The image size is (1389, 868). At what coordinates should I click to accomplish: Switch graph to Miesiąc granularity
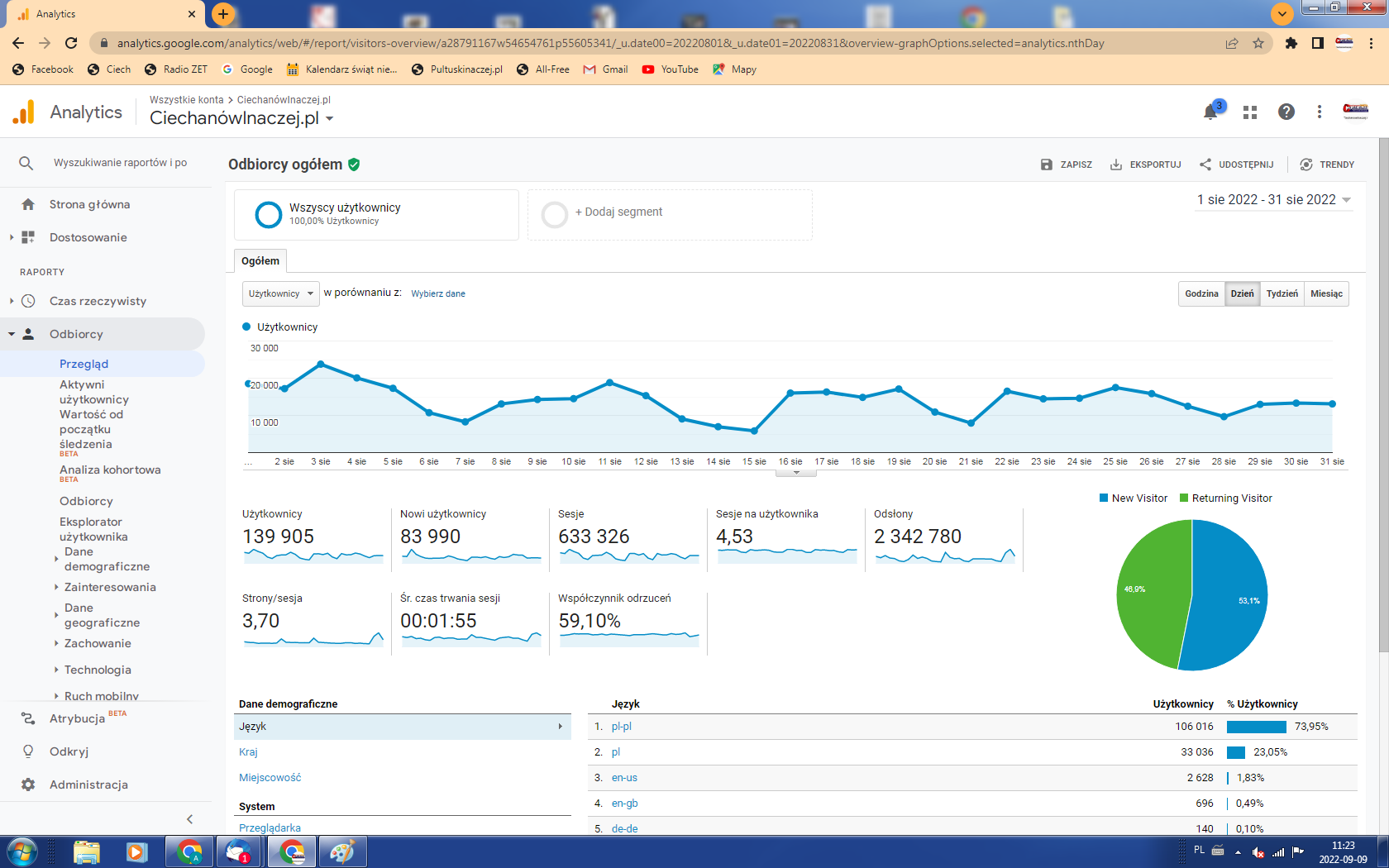(x=1326, y=294)
